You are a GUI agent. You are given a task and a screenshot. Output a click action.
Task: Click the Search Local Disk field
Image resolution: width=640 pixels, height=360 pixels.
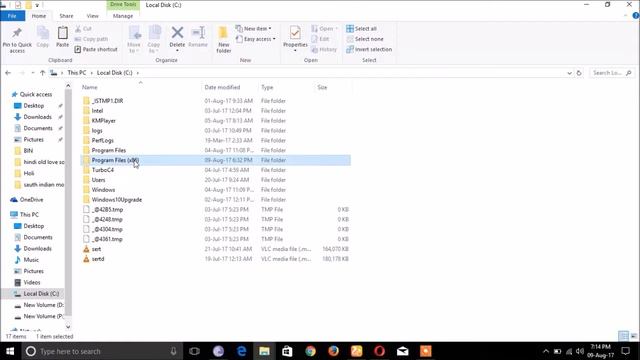click(x=611, y=73)
